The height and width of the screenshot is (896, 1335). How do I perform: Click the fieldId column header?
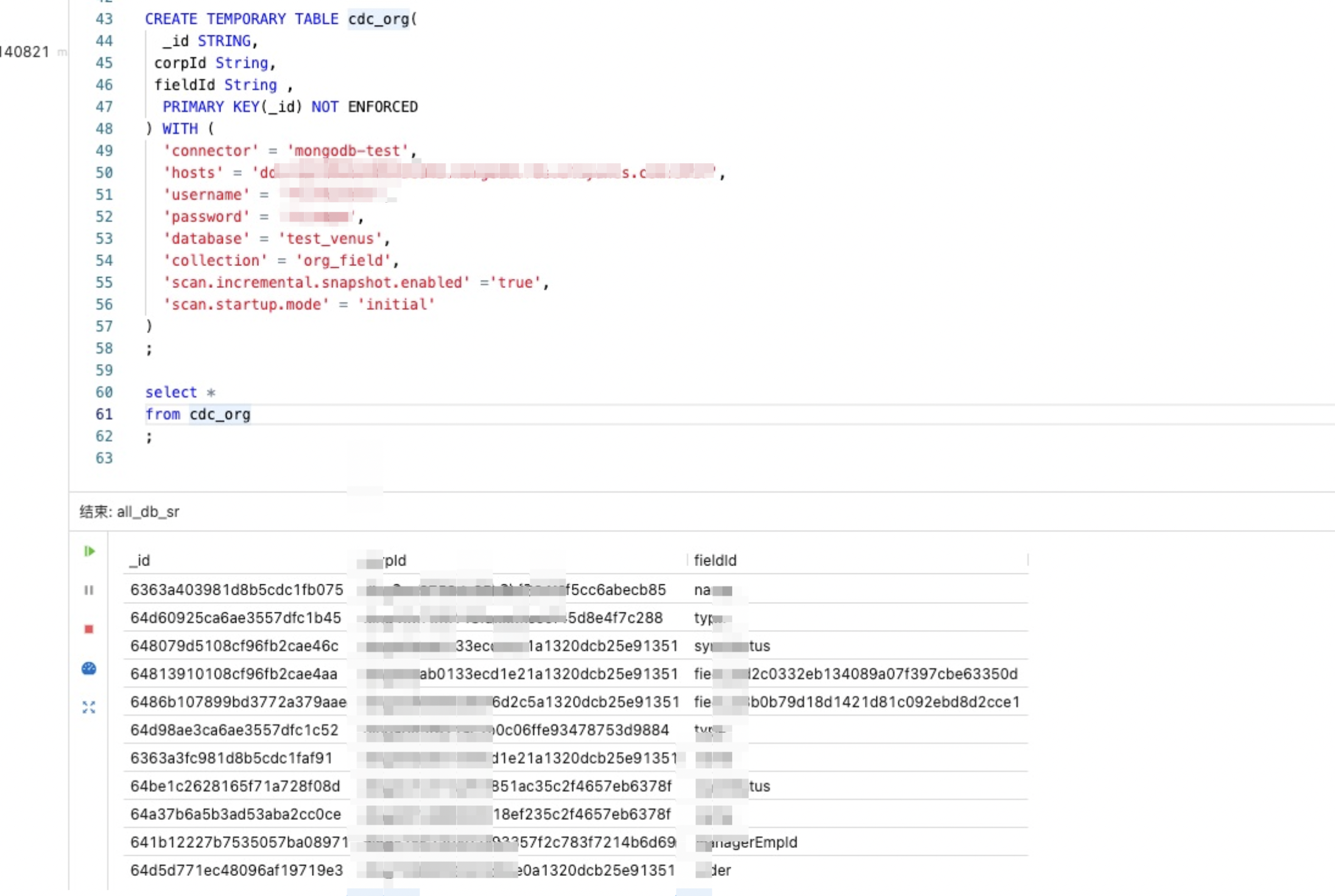pos(715,560)
